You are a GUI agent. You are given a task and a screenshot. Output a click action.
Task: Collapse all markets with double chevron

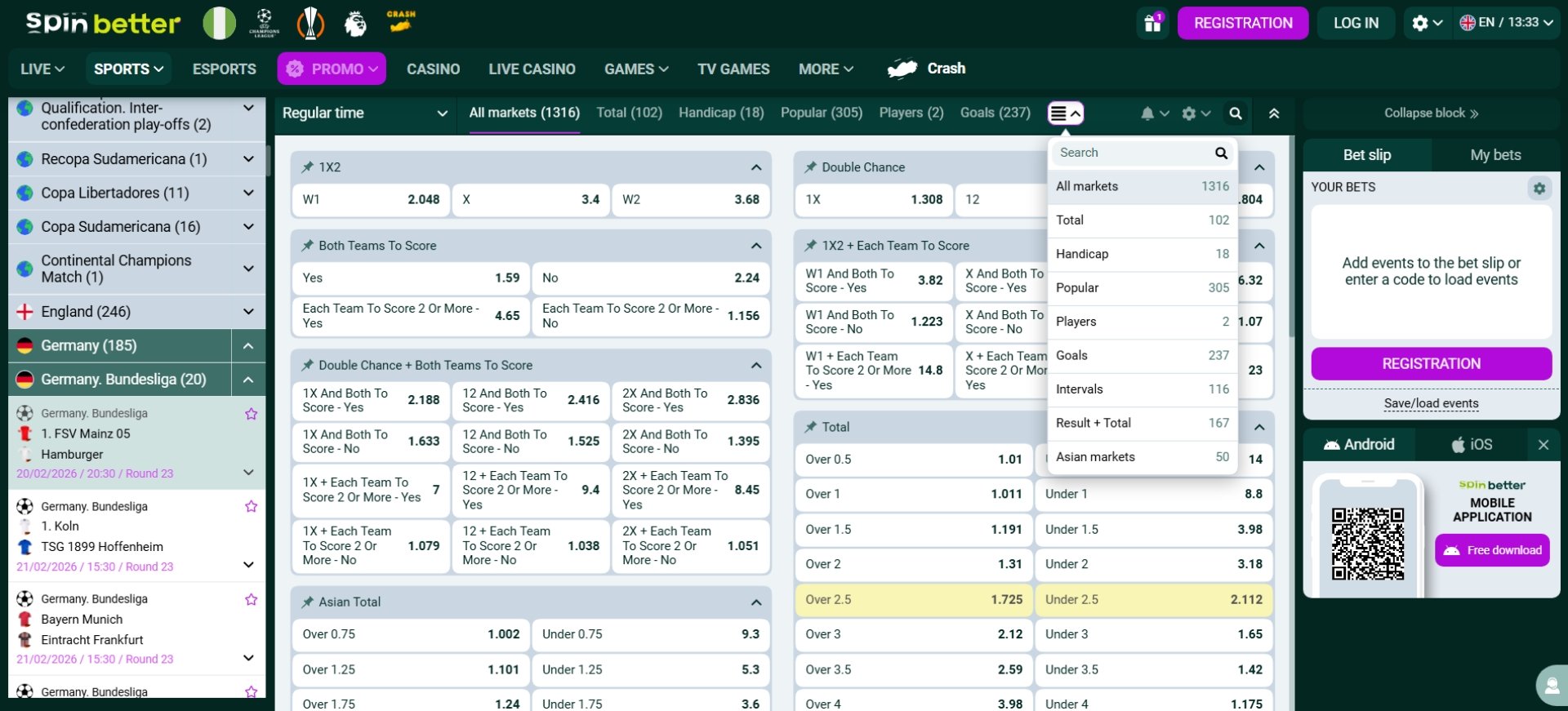(x=1274, y=113)
